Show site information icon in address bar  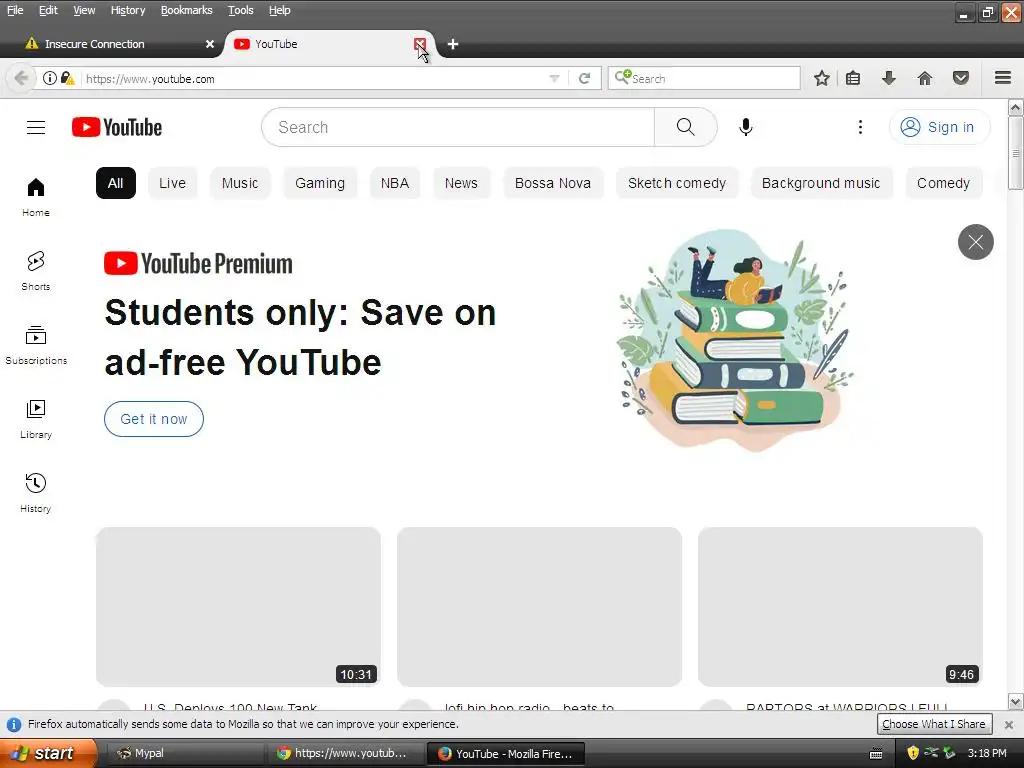50,78
